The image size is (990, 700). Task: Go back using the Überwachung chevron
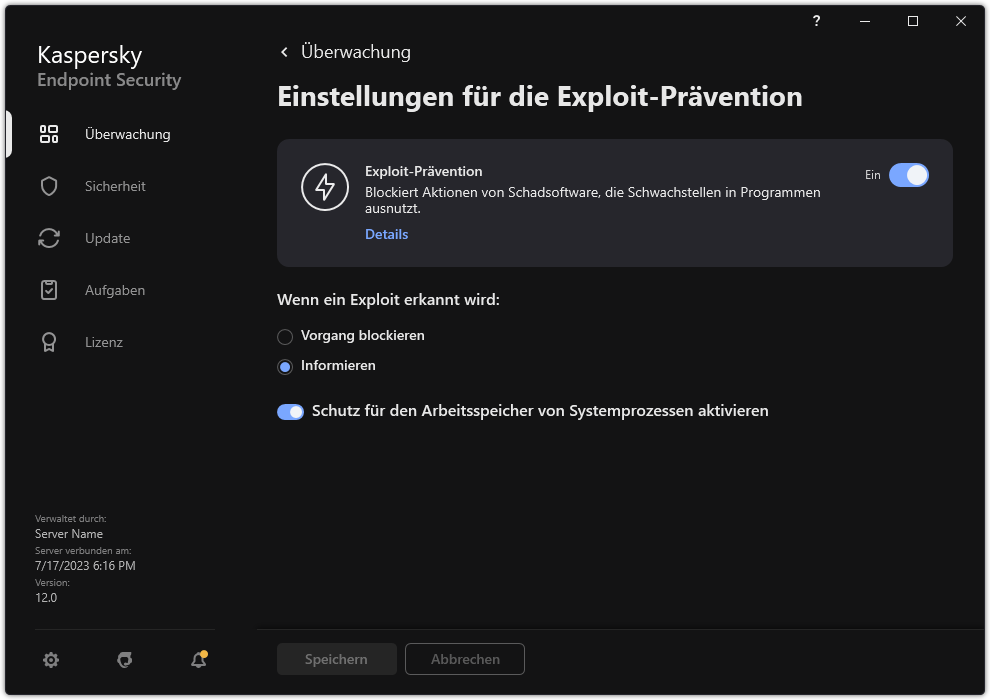coord(283,51)
